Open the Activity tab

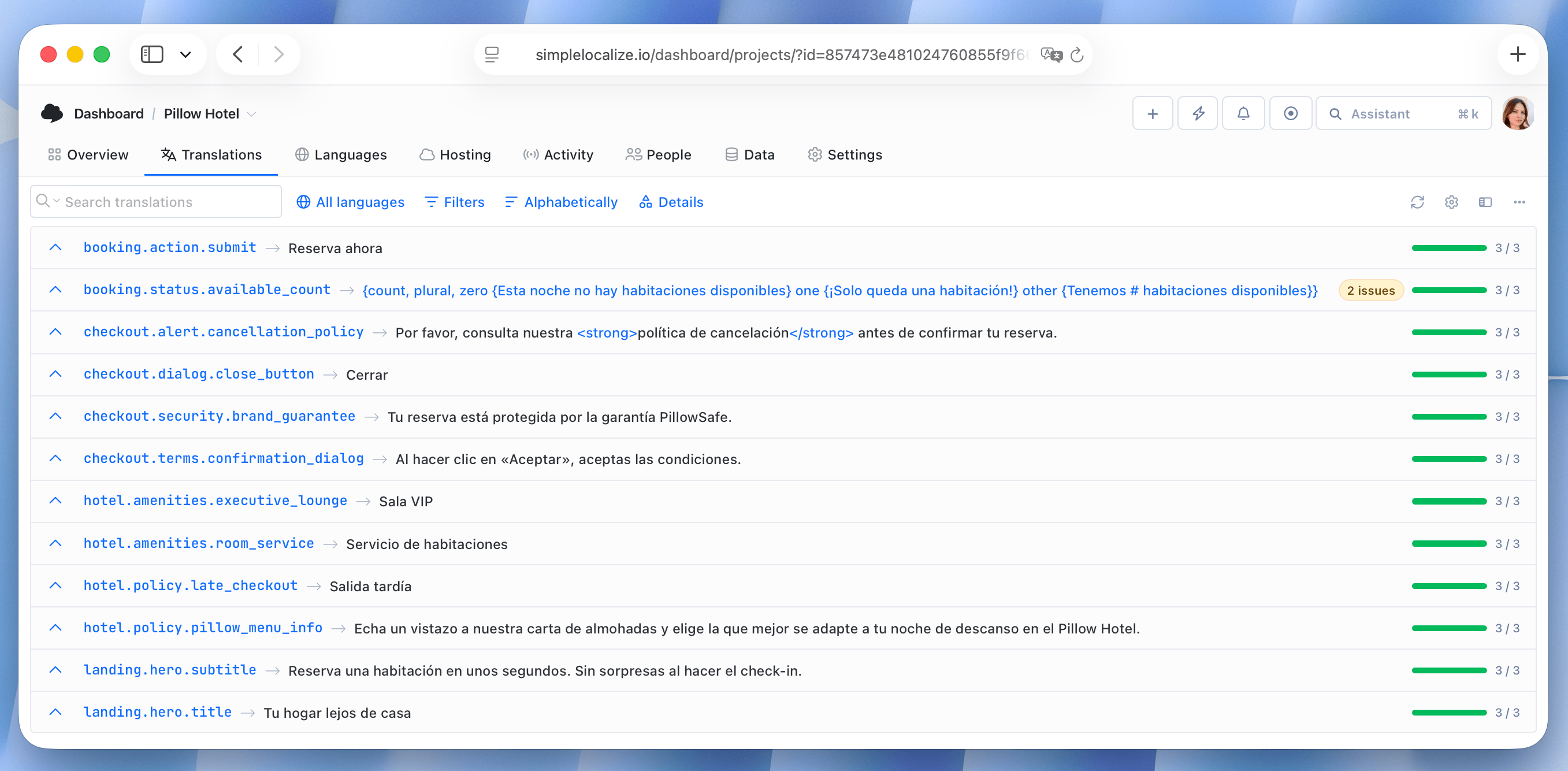[558, 155]
